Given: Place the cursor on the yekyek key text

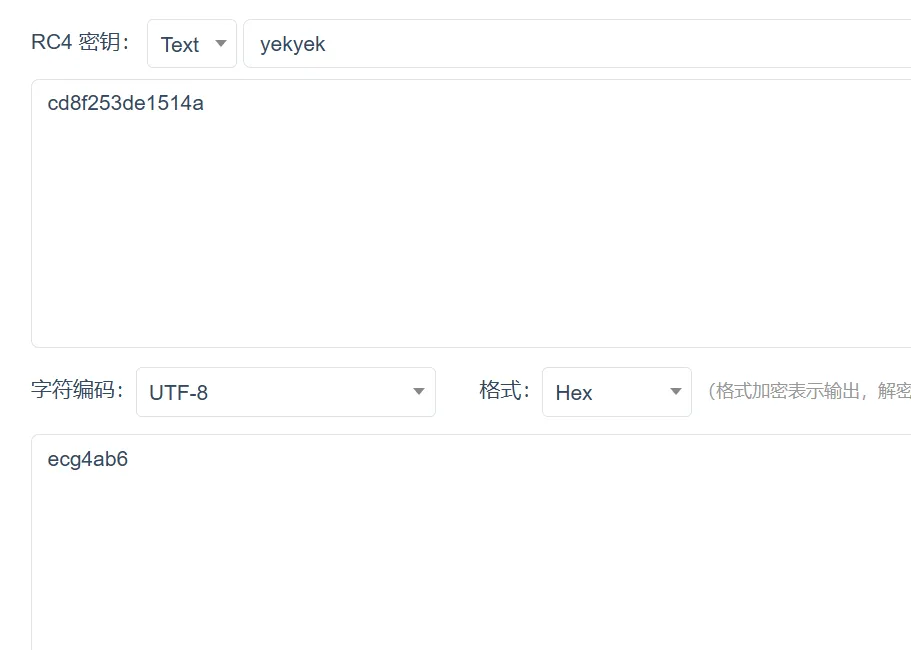Looking at the screenshot, I should (x=292, y=45).
